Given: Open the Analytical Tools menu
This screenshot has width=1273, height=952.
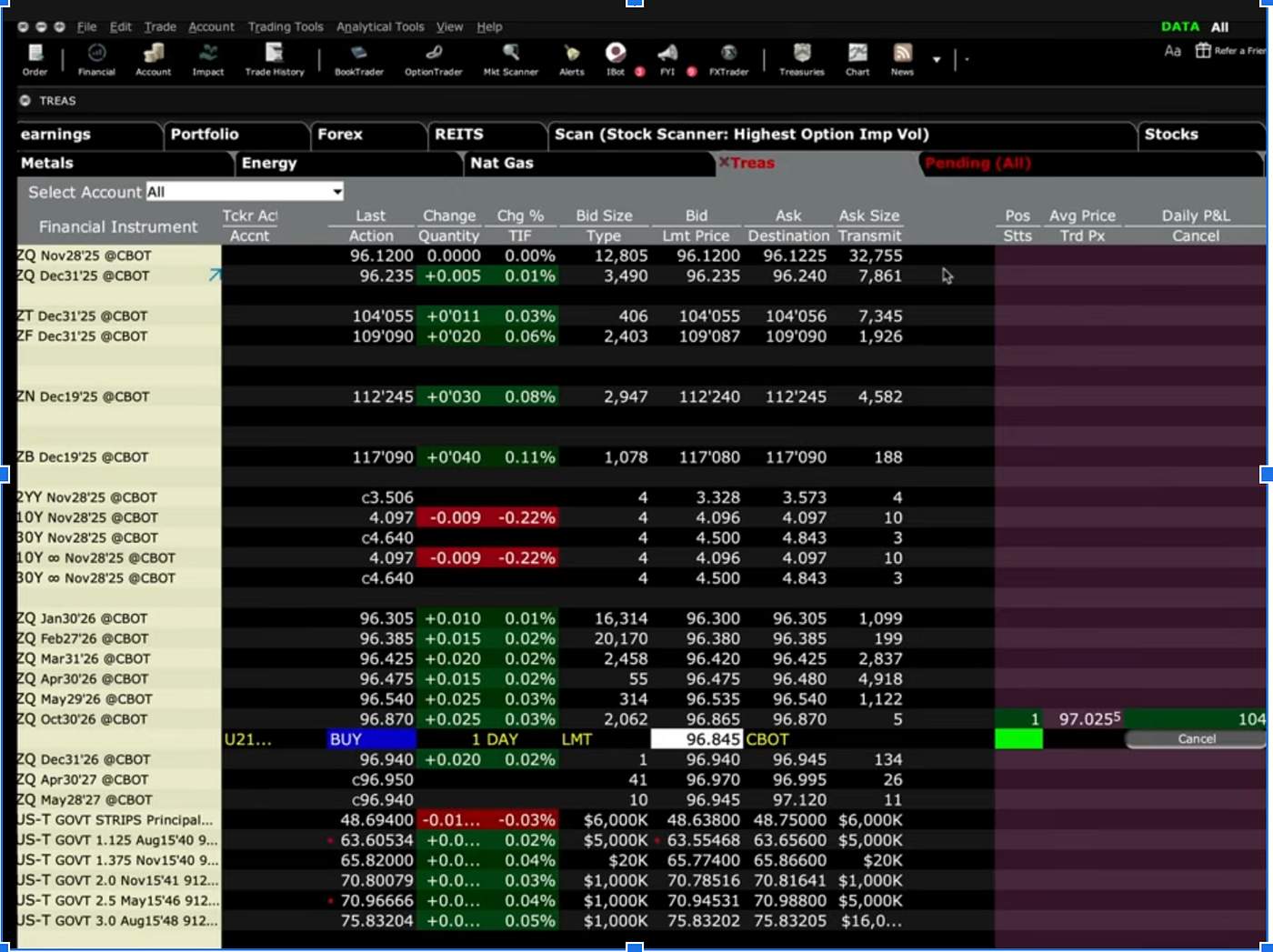Looking at the screenshot, I should click(380, 27).
